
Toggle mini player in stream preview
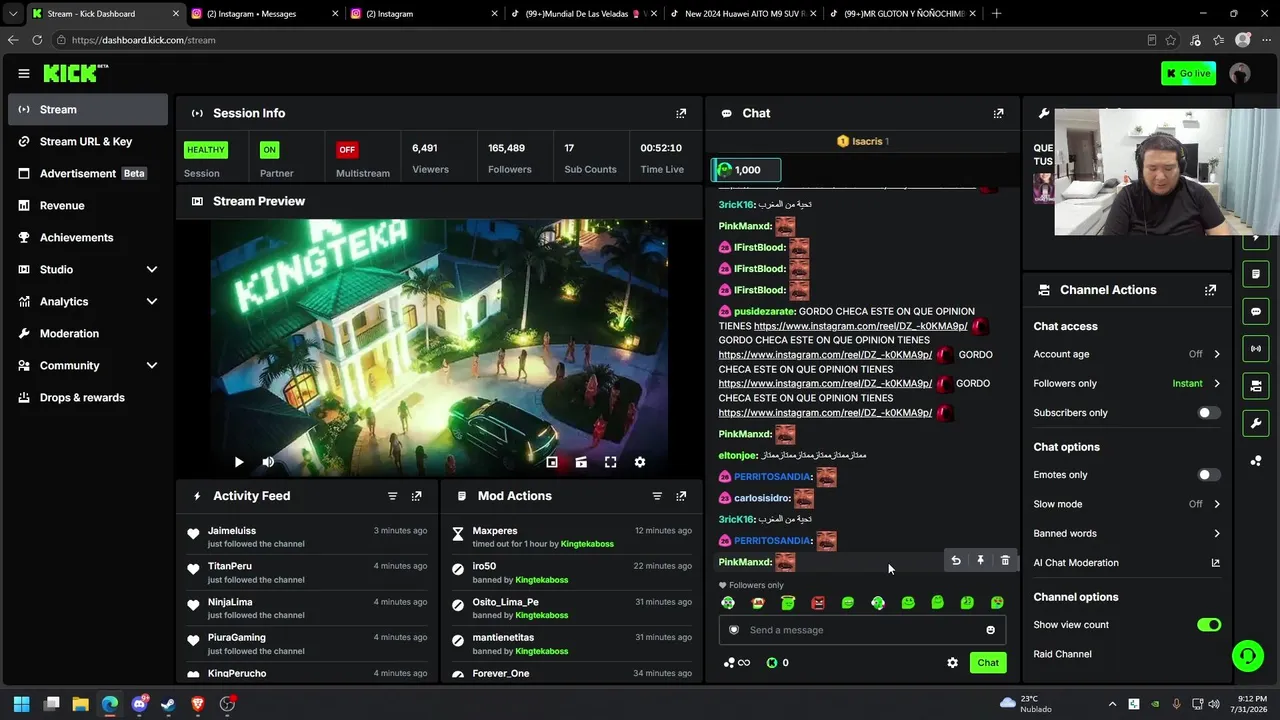point(552,462)
